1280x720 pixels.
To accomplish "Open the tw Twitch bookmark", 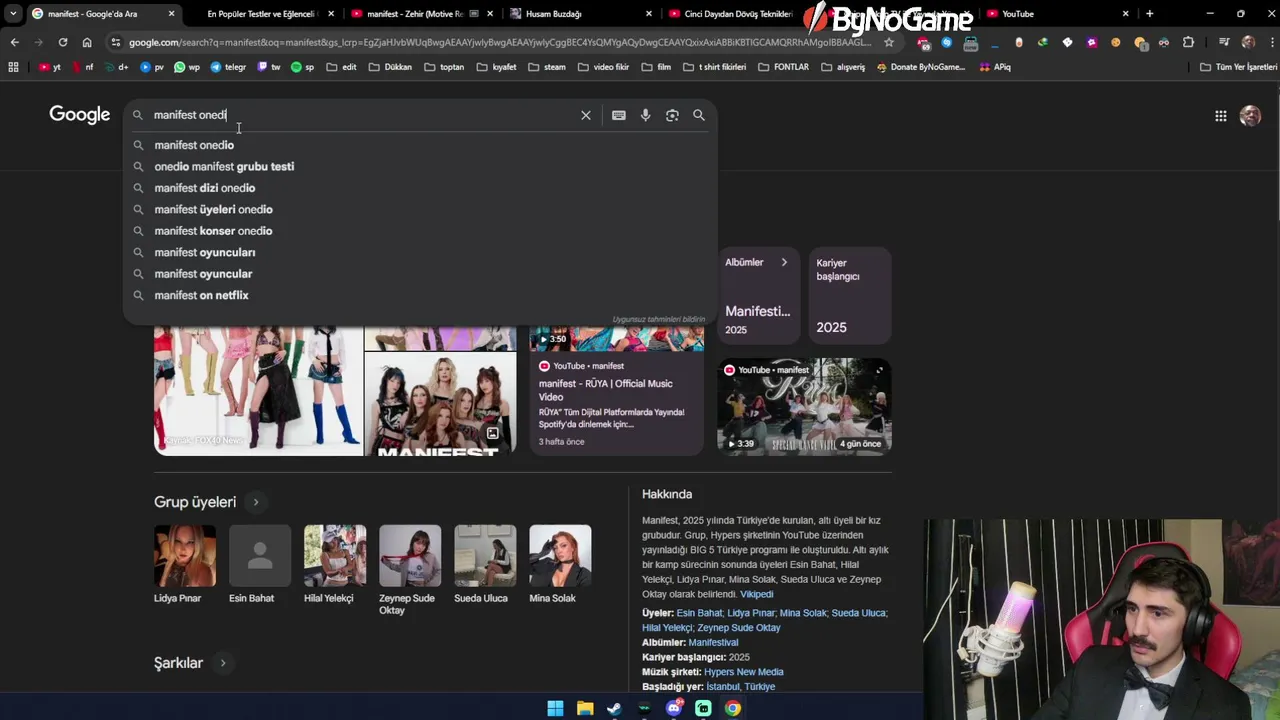I will [x=269, y=67].
